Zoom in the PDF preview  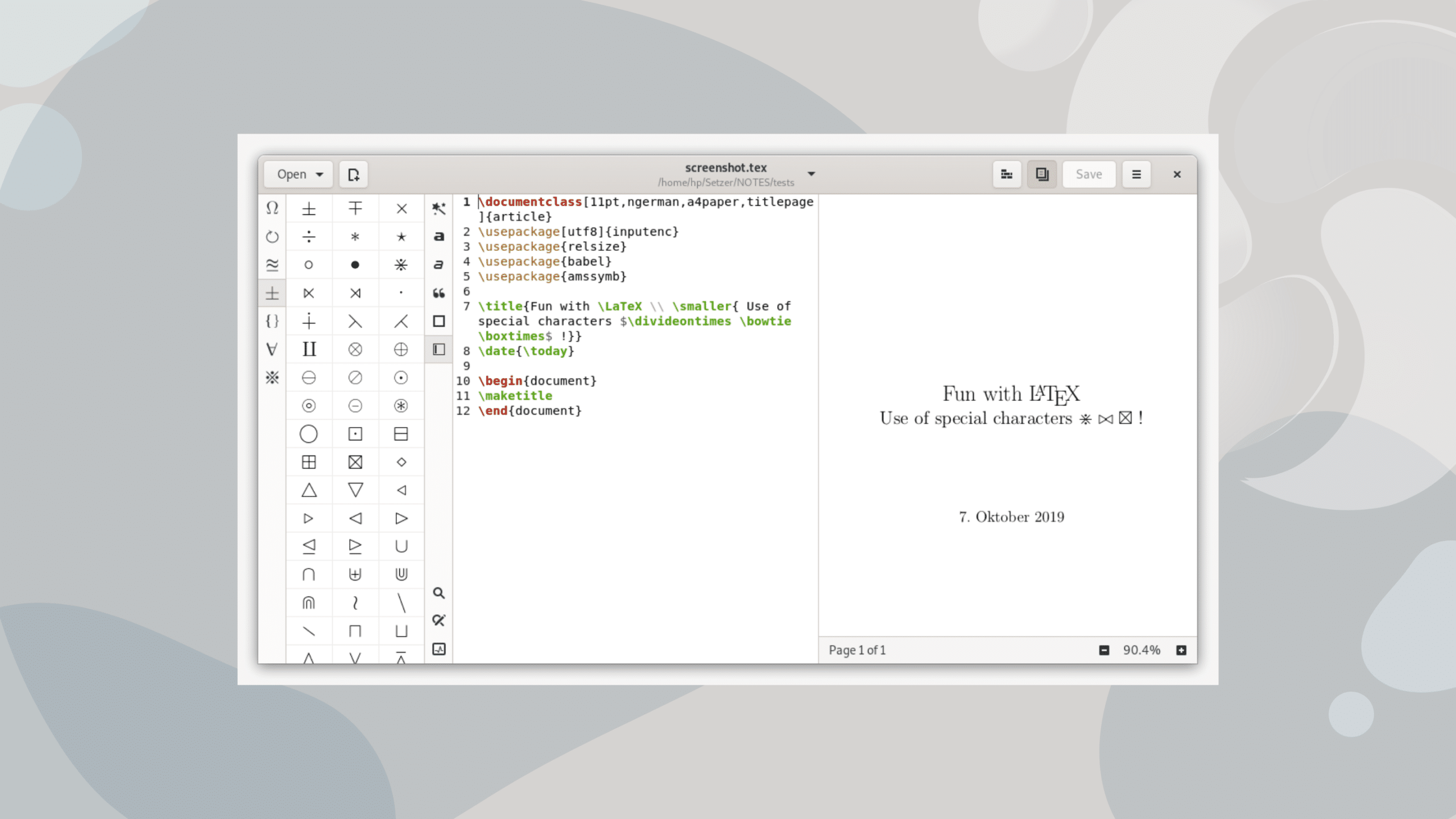pyautogui.click(x=1181, y=650)
